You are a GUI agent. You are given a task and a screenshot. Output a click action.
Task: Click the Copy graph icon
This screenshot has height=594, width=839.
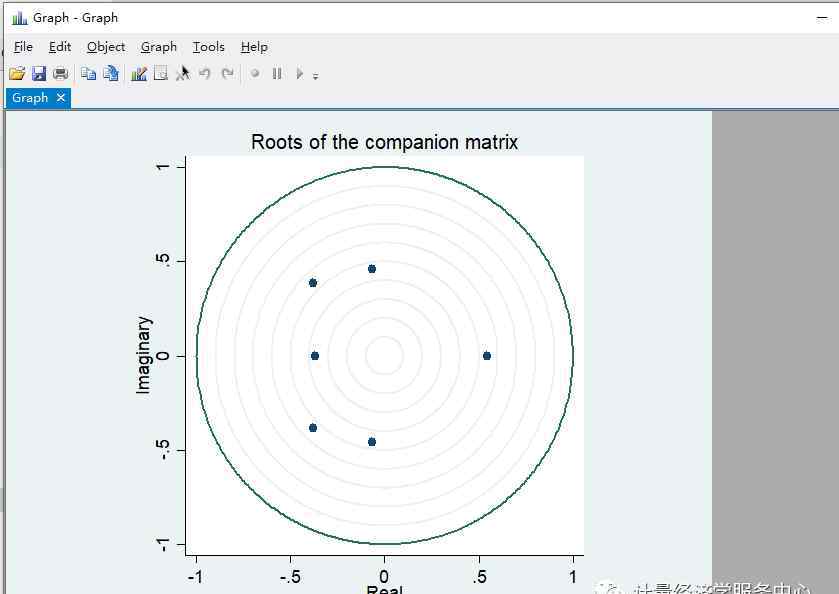coord(88,73)
